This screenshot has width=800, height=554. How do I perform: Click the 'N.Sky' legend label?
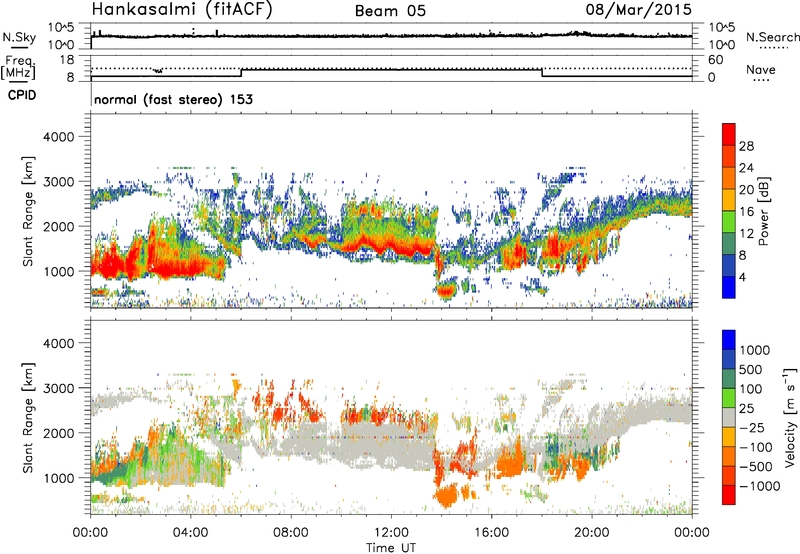[19, 37]
